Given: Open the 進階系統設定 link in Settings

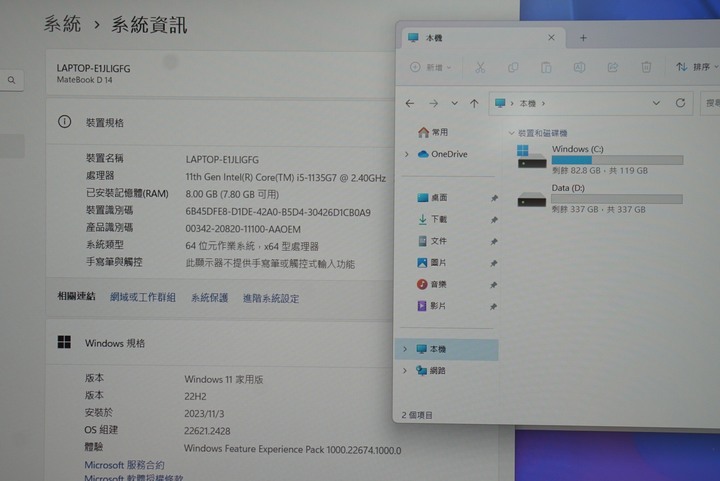Looking at the screenshot, I should coord(271,298).
